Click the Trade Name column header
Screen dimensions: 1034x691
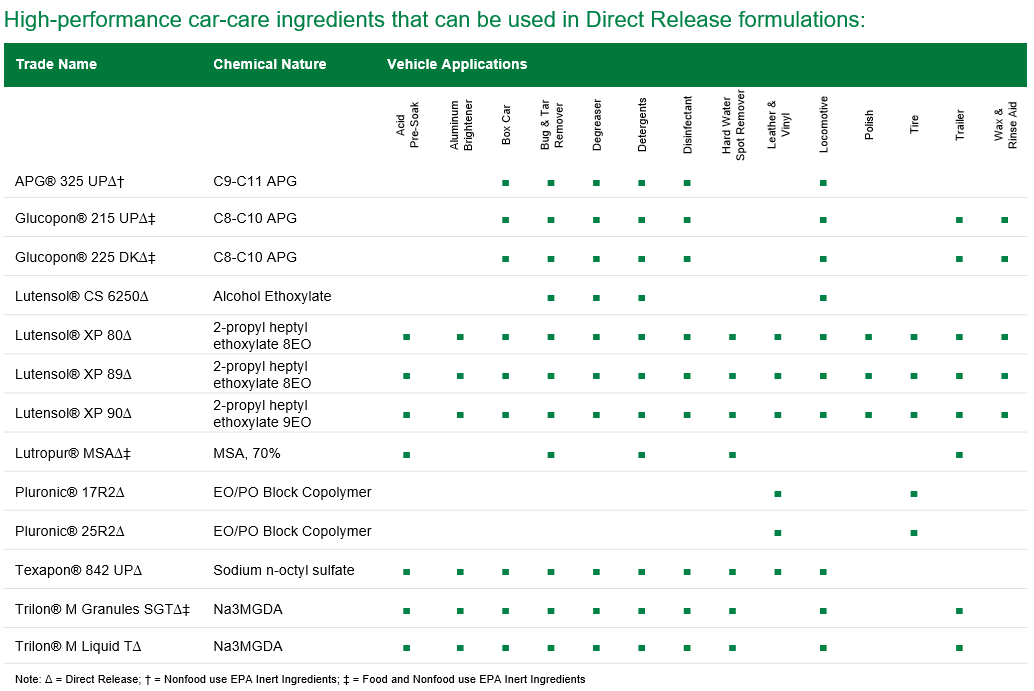point(56,64)
